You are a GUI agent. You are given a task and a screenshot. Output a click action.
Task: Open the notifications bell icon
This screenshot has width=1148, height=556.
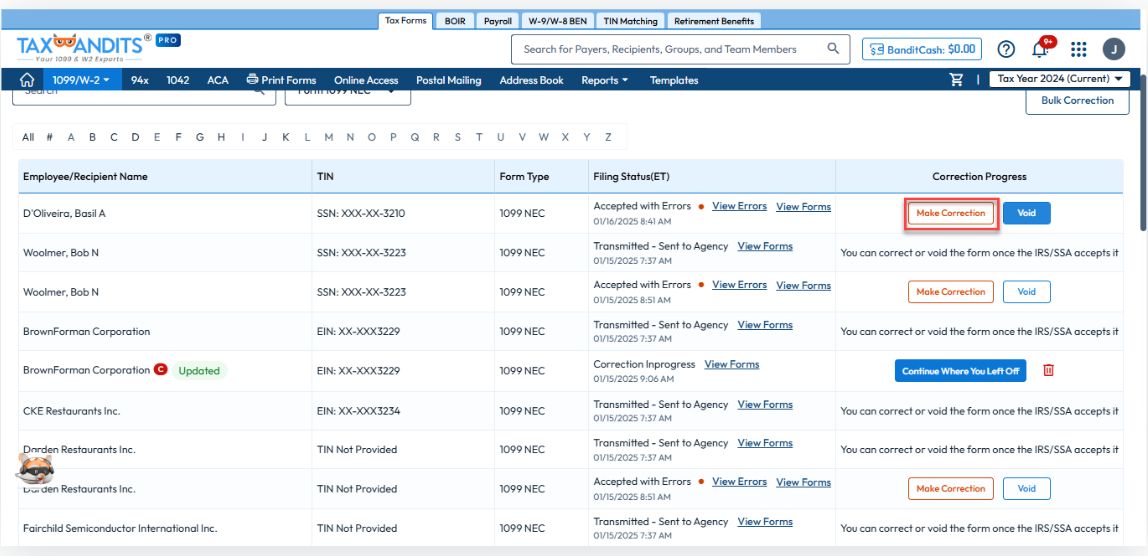click(x=1041, y=49)
